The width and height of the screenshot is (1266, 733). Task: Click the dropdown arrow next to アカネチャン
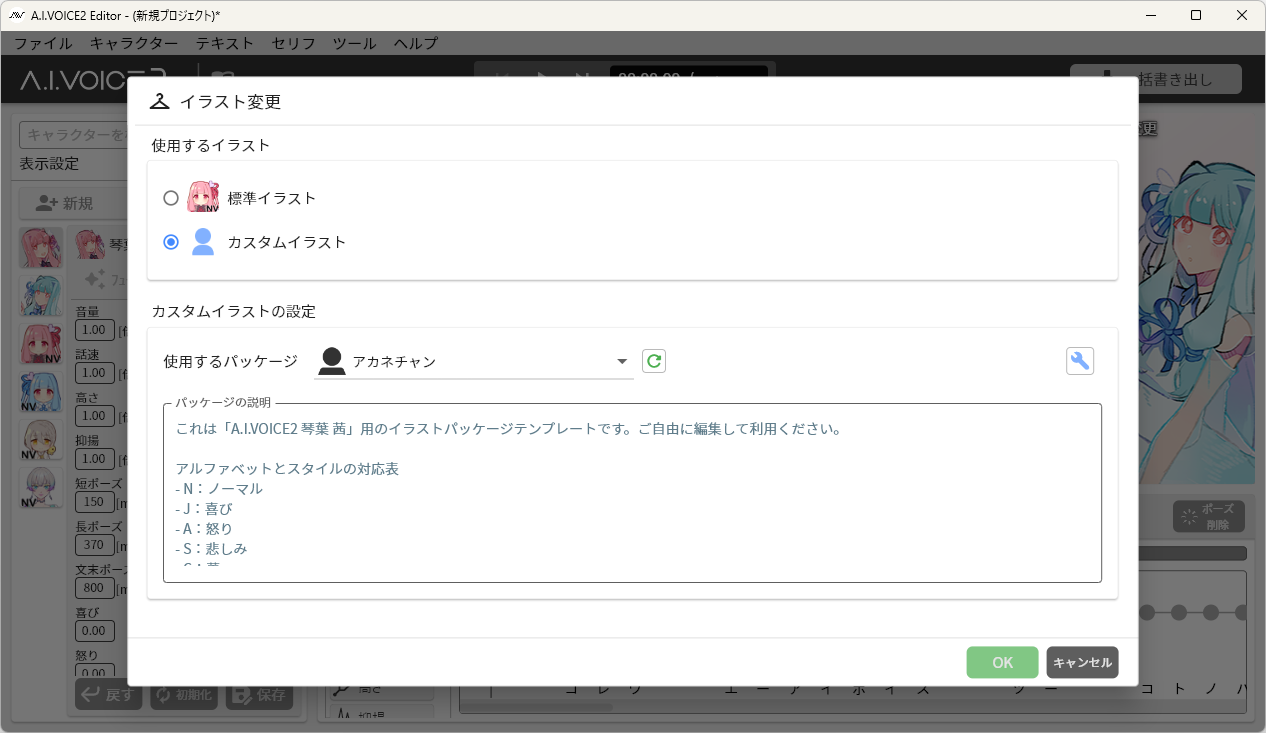point(622,361)
